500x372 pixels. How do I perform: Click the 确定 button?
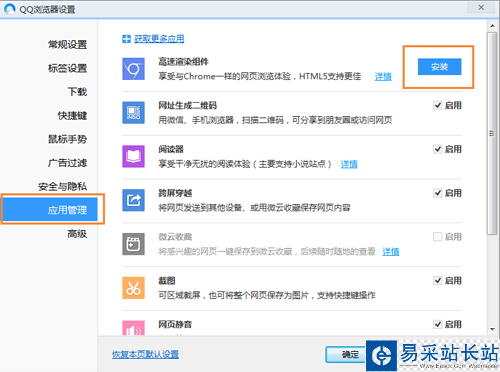[x=346, y=354]
